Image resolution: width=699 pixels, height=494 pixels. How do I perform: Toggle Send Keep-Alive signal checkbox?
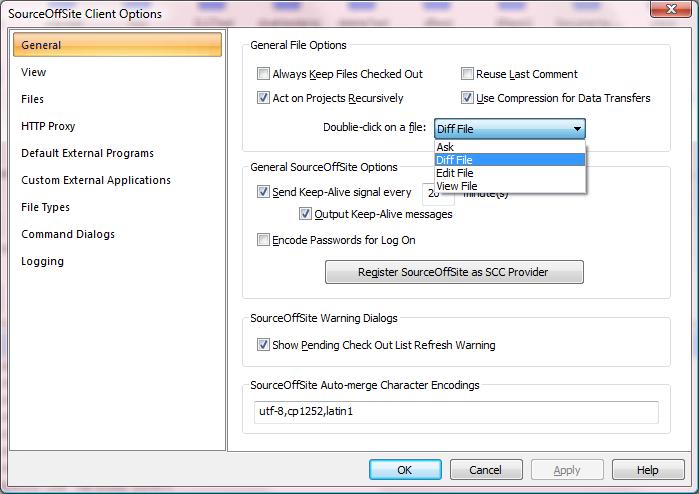tap(264, 192)
